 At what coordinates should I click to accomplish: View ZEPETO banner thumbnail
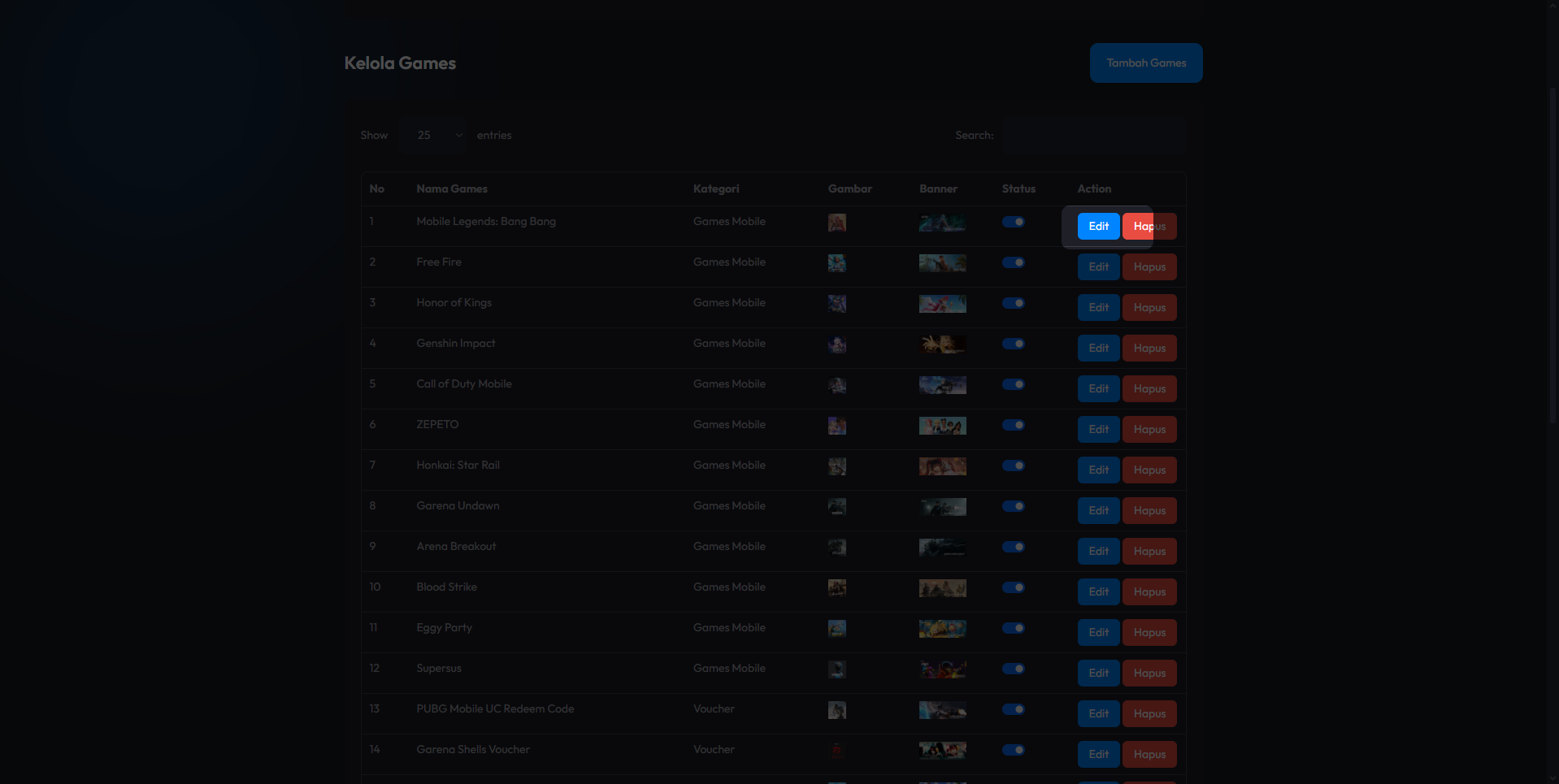(942, 426)
